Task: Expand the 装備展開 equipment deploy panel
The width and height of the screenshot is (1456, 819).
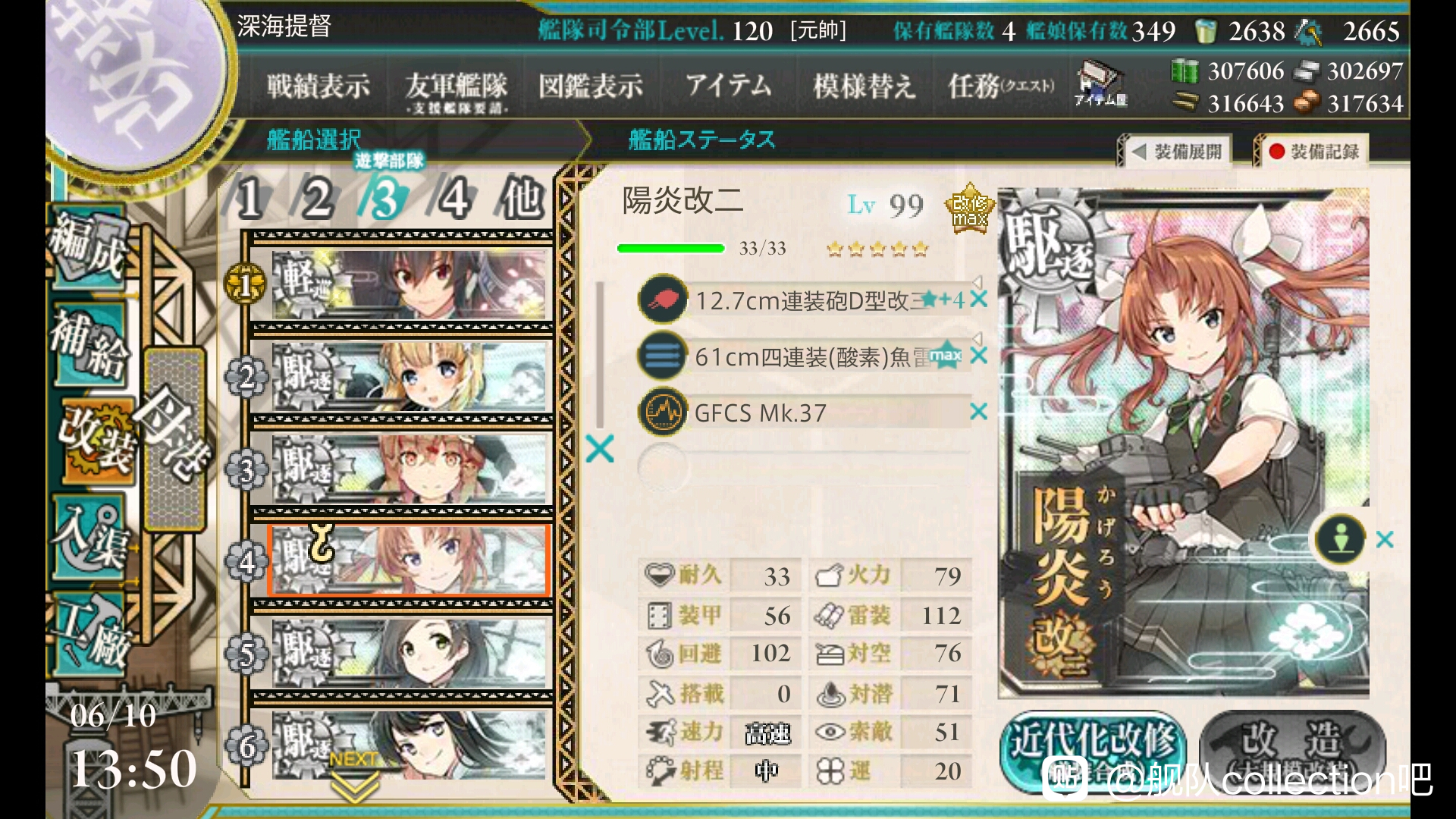Action: point(1177,151)
